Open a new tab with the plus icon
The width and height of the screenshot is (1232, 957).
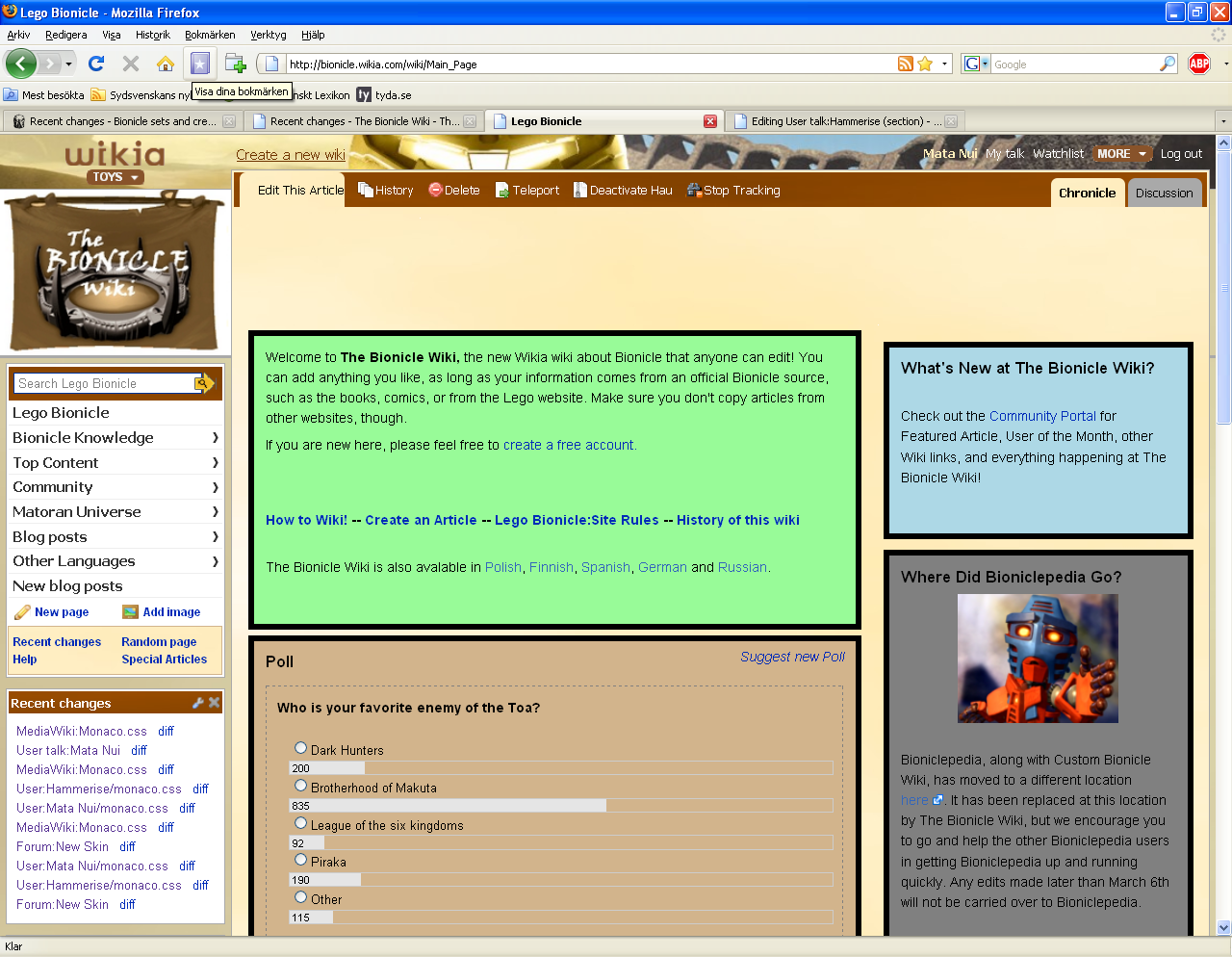[235, 64]
